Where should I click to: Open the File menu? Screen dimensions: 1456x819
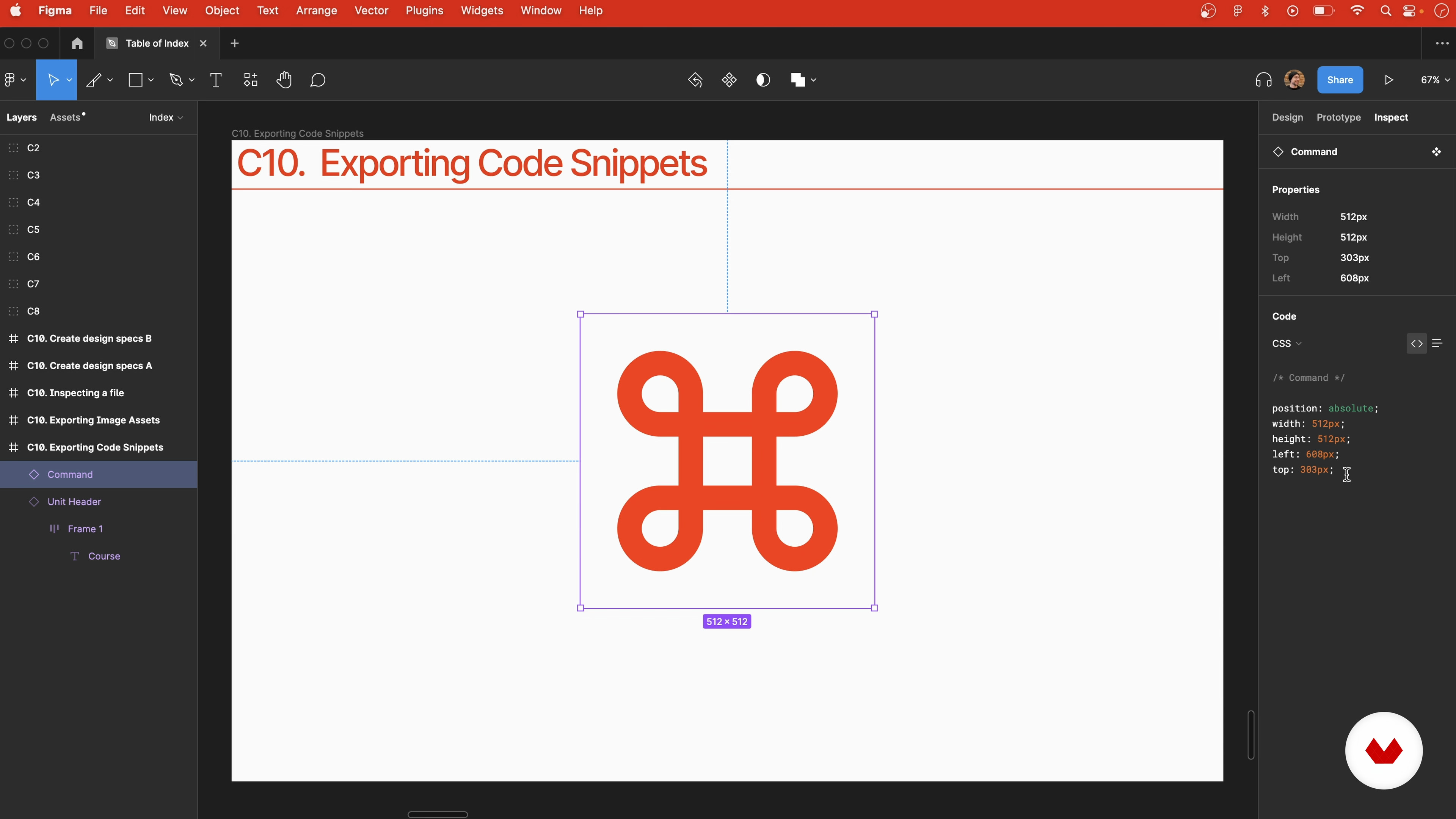click(x=98, y=11)
